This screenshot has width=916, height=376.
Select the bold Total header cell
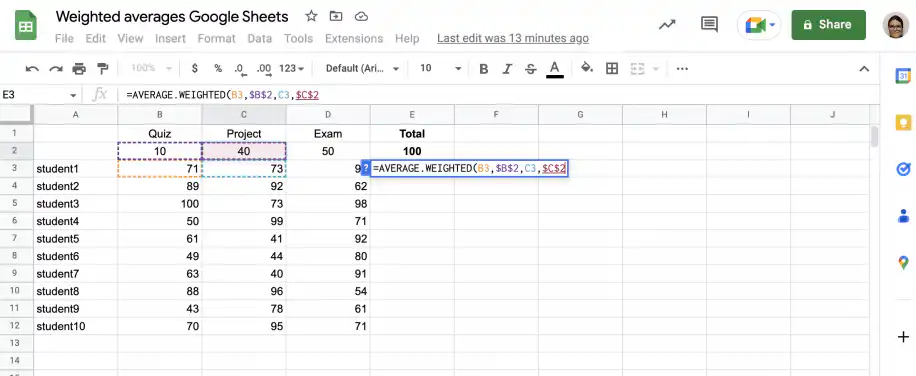(412, 134)
